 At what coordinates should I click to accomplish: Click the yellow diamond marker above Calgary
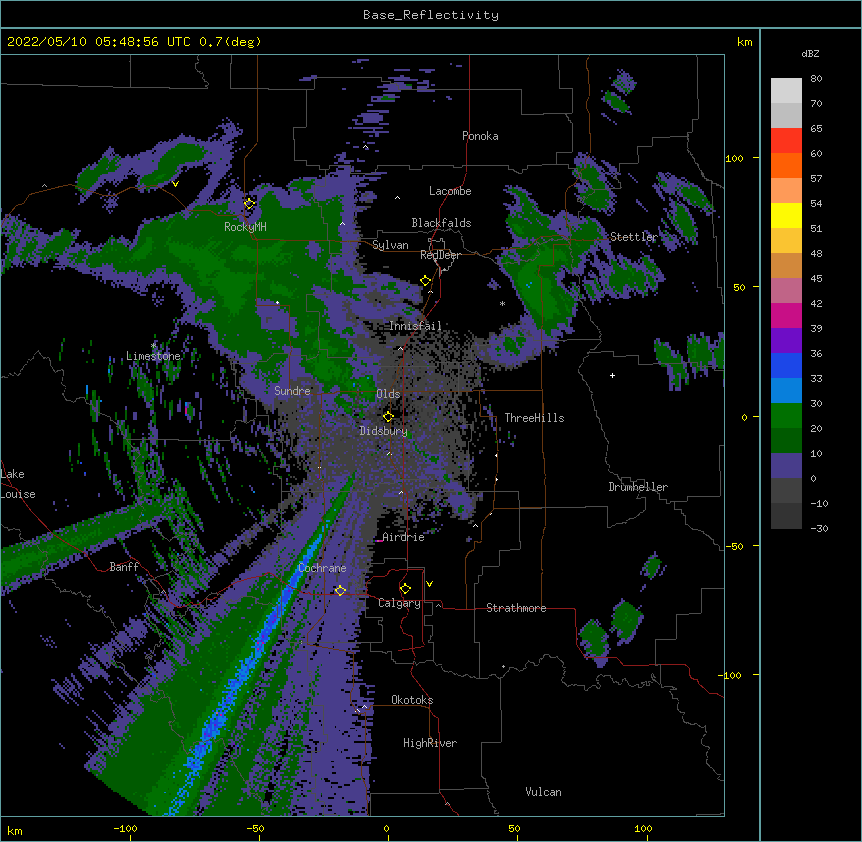click(x=405, y=589)
